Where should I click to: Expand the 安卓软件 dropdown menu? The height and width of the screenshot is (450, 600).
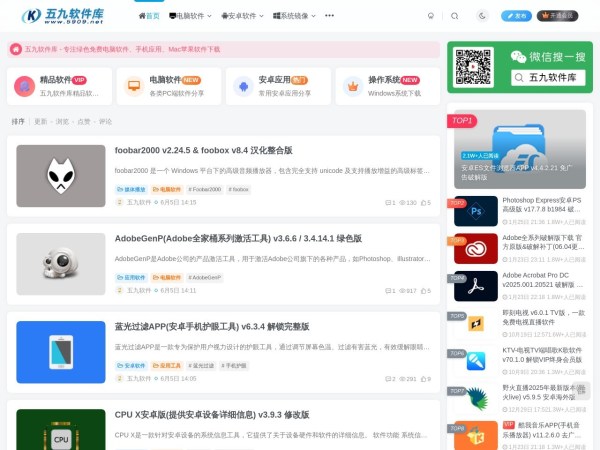coord(242,16)
